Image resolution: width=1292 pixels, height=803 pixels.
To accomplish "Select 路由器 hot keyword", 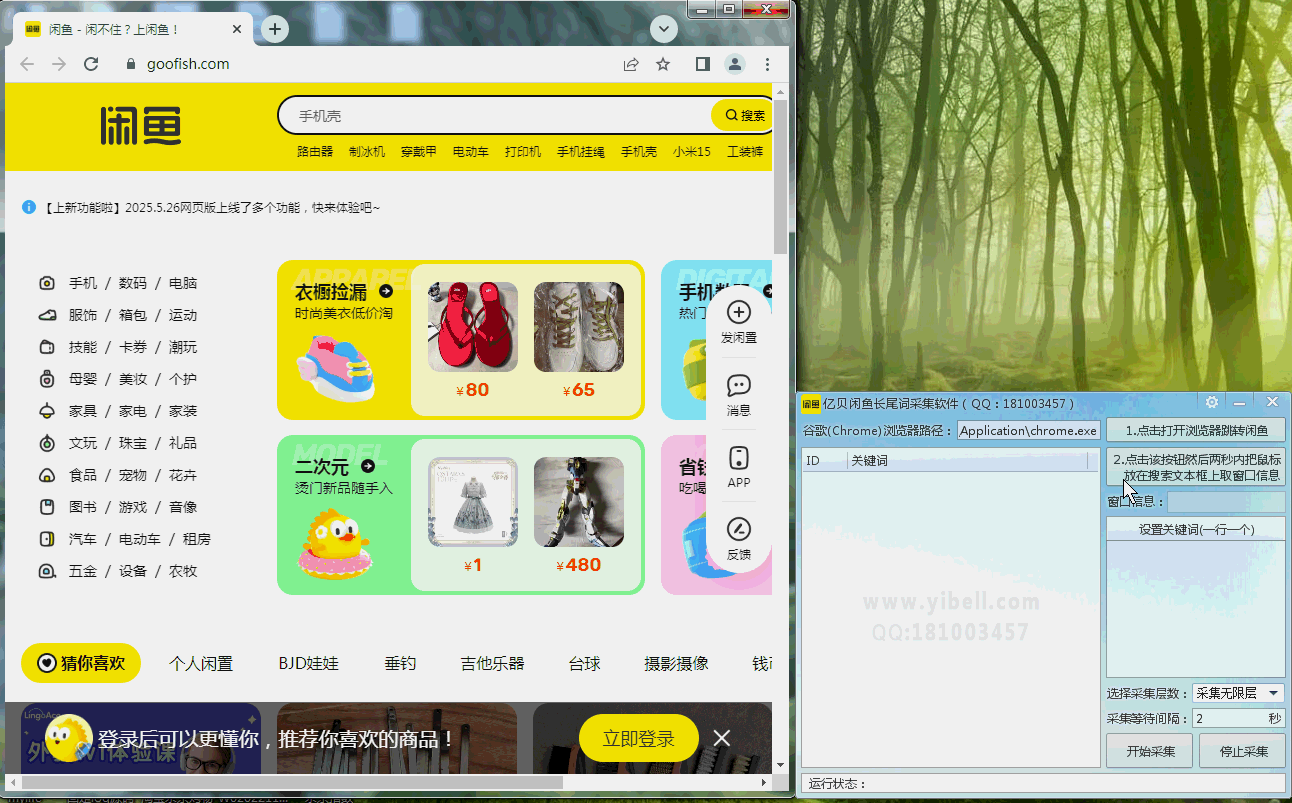I will 315,152.
